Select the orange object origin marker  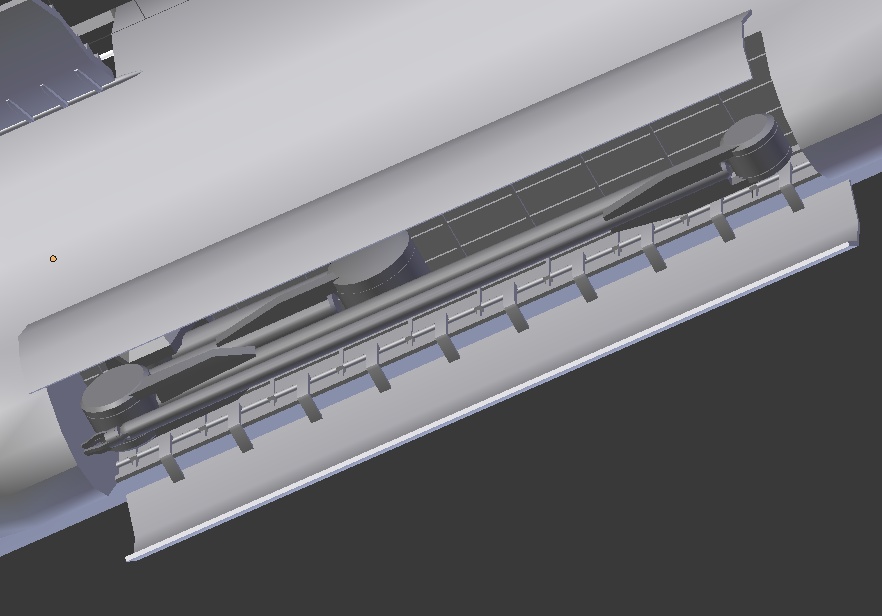[52, 257]
